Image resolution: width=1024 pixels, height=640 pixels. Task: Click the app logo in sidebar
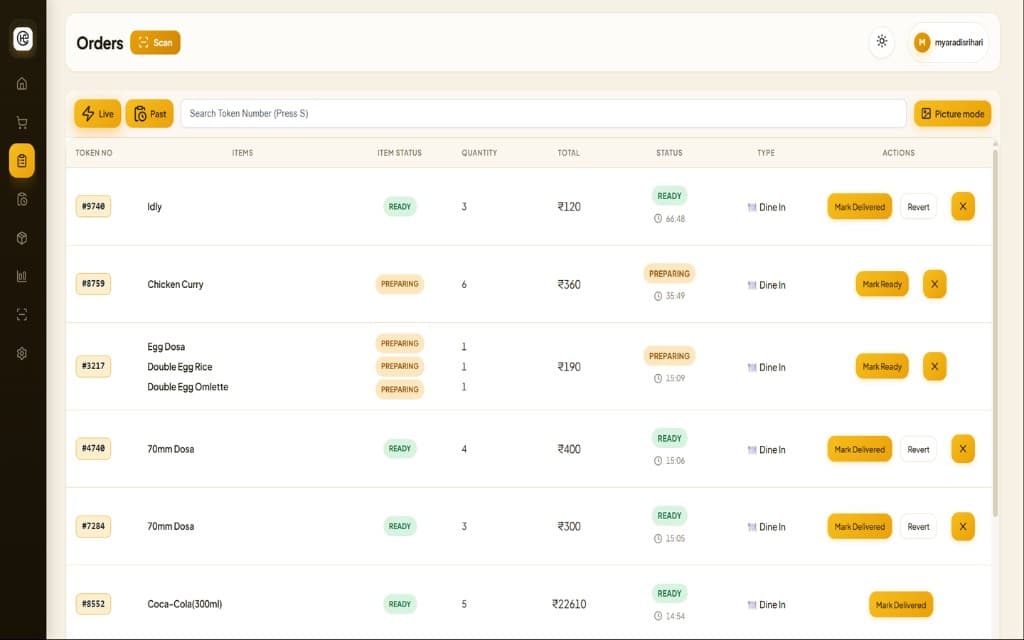23,39
